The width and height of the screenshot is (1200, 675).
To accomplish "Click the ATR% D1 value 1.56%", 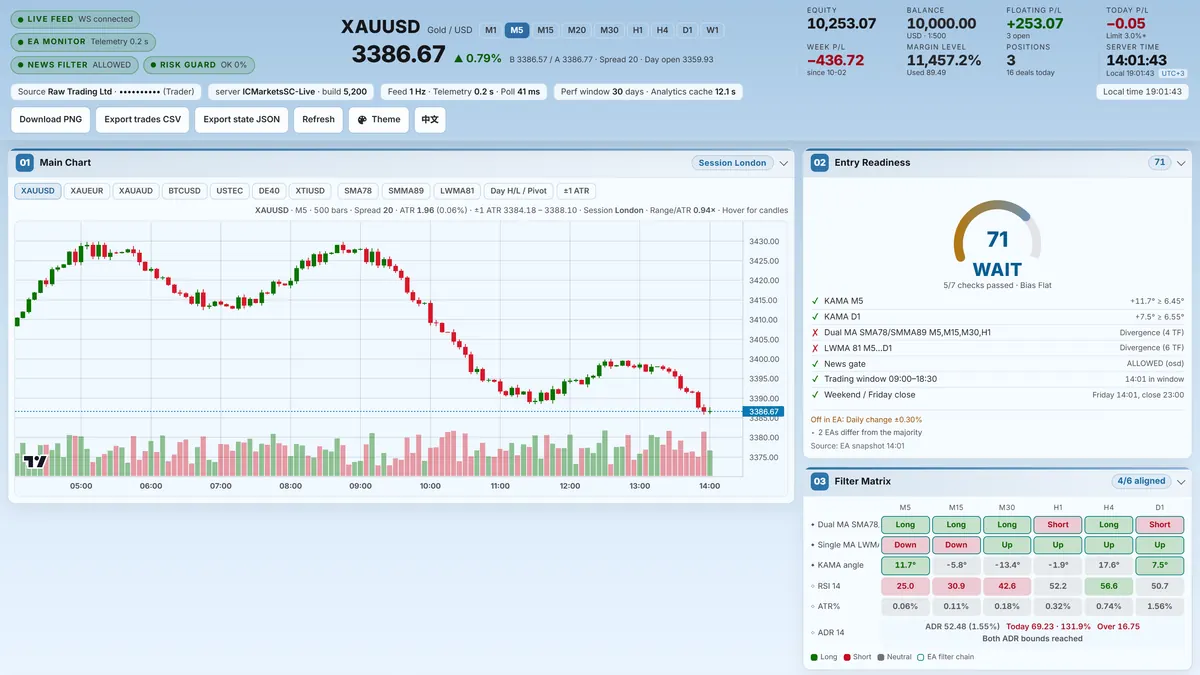I will pyautogui.click(x=1160, y=606).
